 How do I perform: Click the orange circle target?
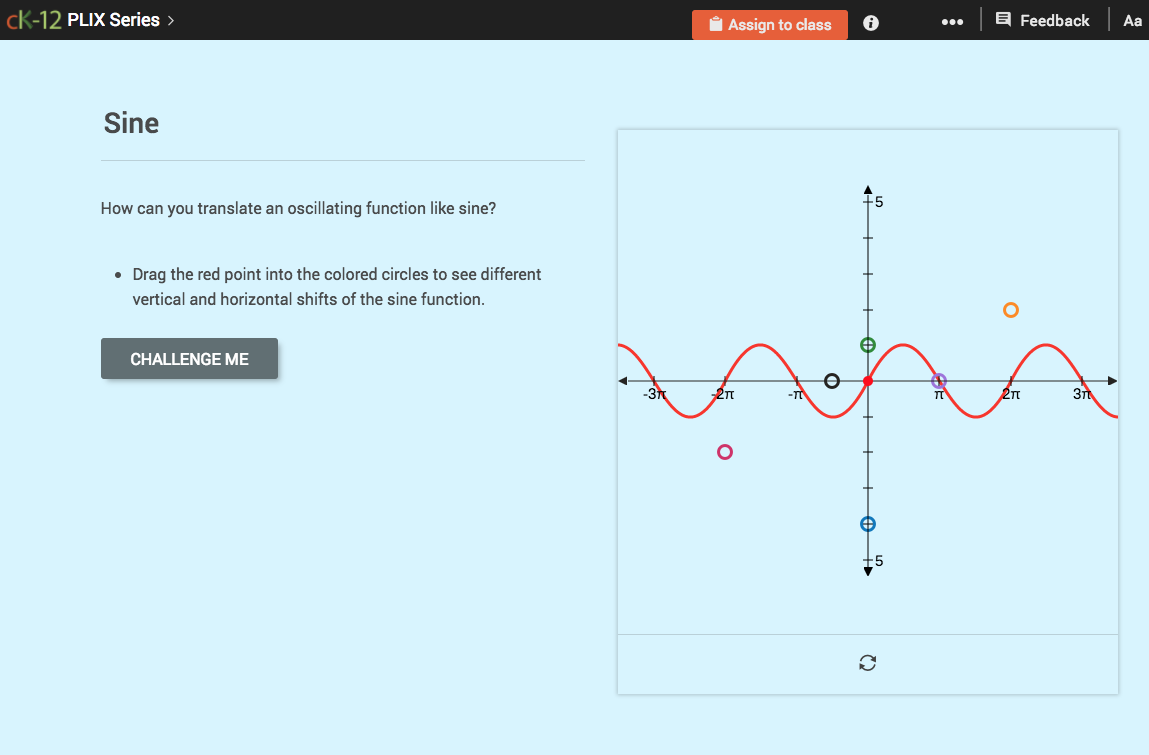click(x=1010, y=310)
